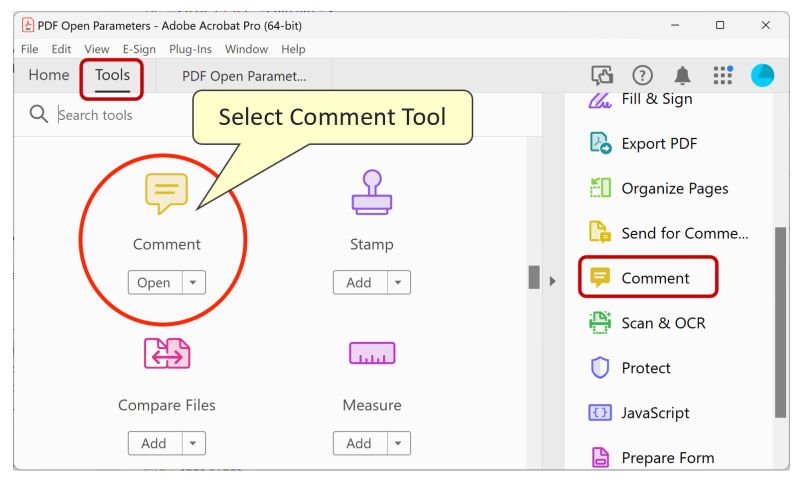The image size is (800, 479).
Task: Click in the Search tools field
Action: tap(122, 115)
